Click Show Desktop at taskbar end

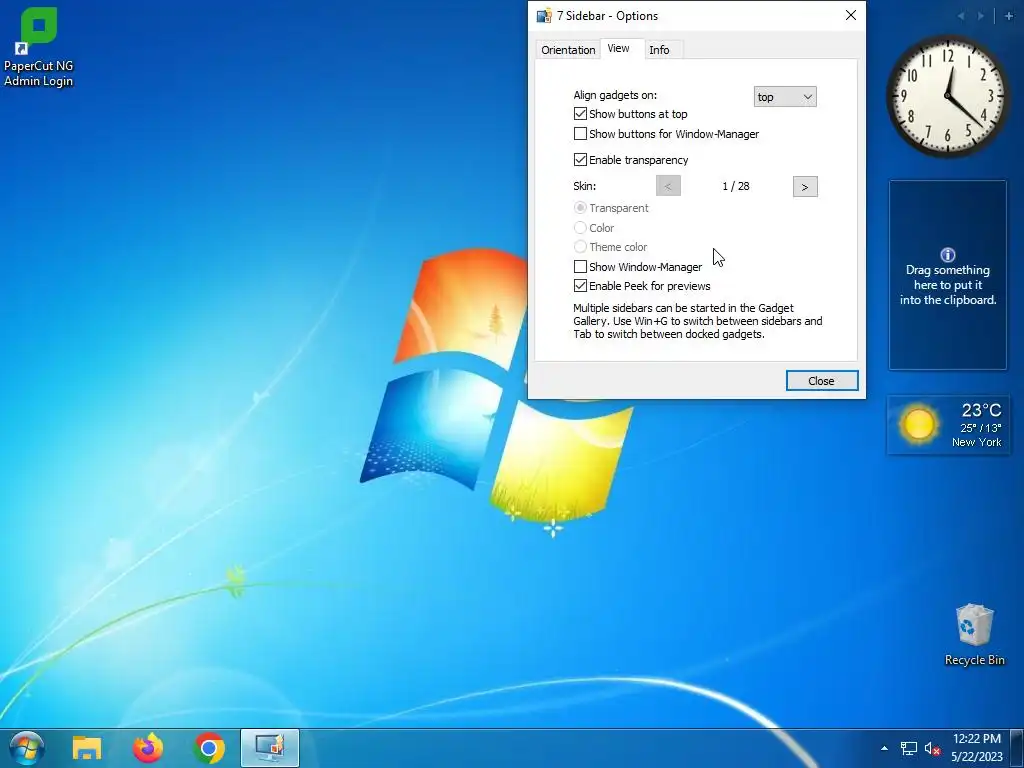(x=1017, y=748)
